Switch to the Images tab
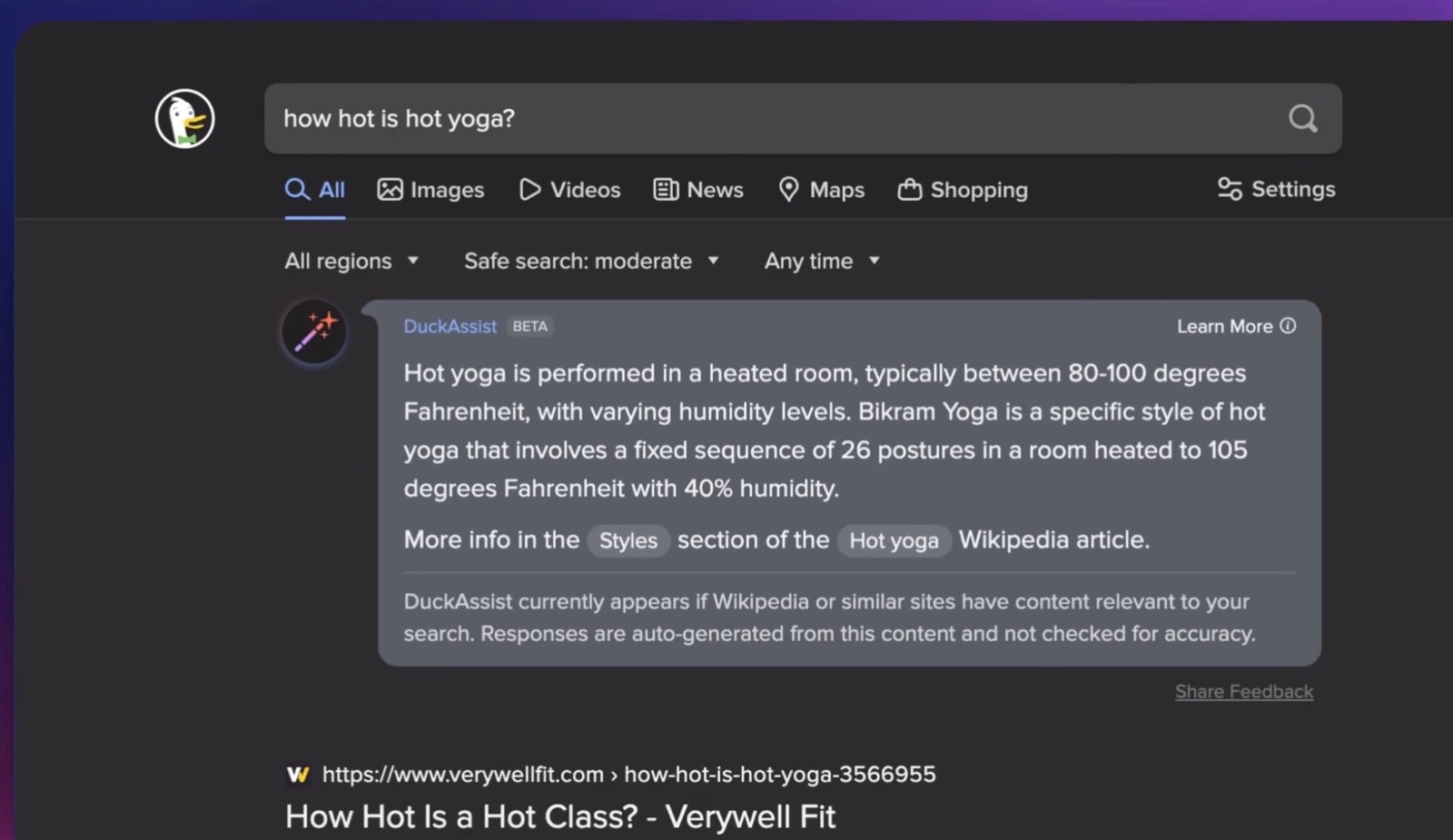The image size is (1453, 840). click(431, 190)
